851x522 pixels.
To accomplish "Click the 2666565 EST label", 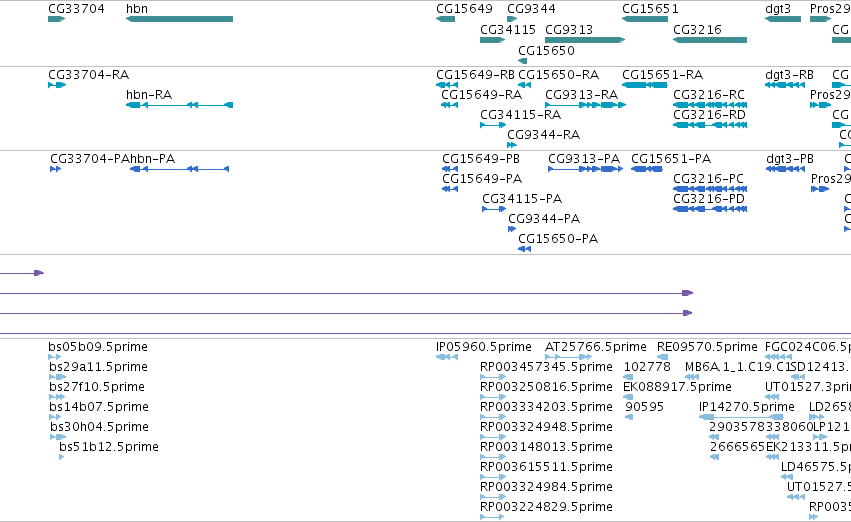I will (738, 447).
